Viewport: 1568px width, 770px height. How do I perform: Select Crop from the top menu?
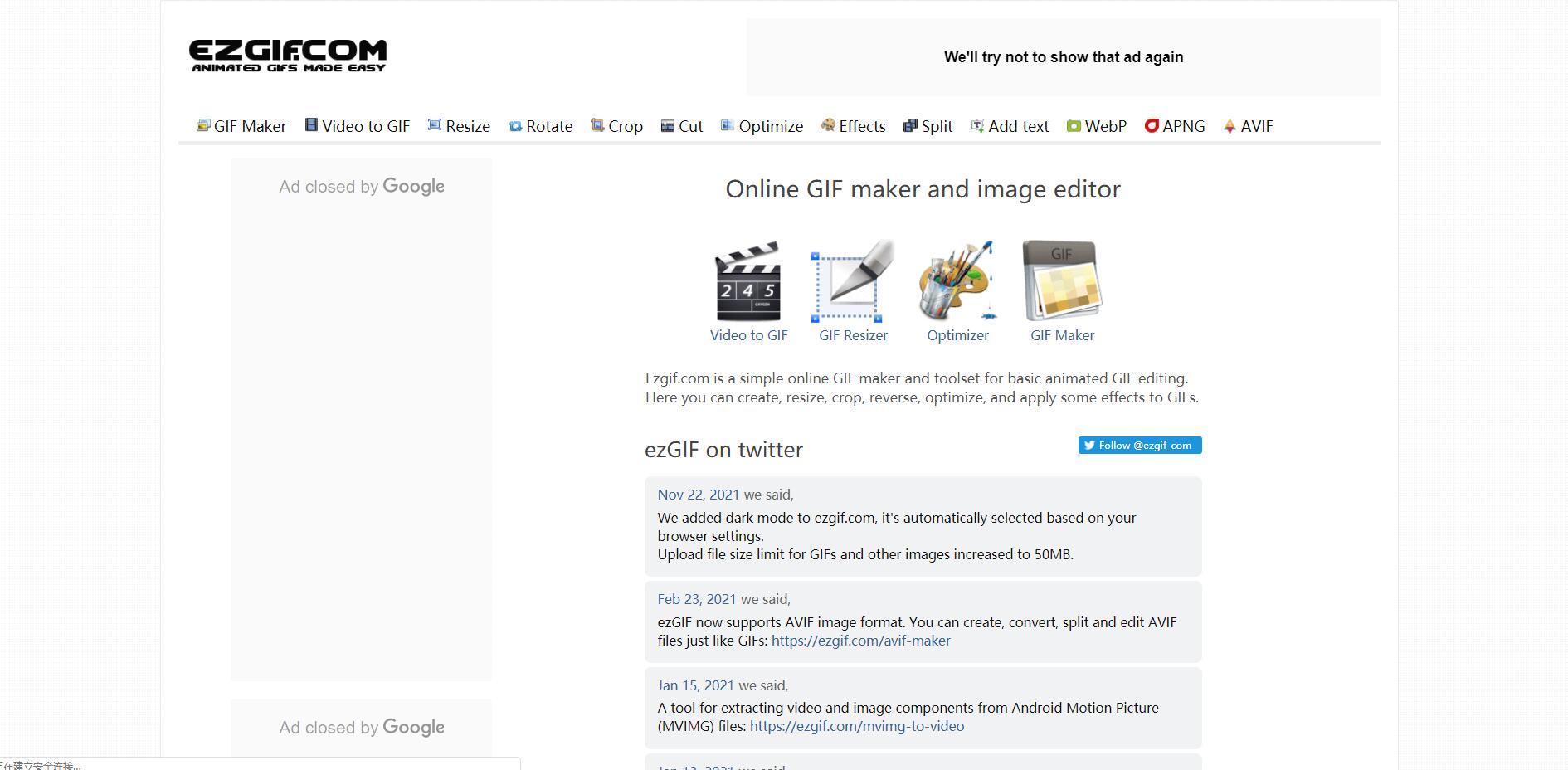pyautogui.click(x=616, y=126)
